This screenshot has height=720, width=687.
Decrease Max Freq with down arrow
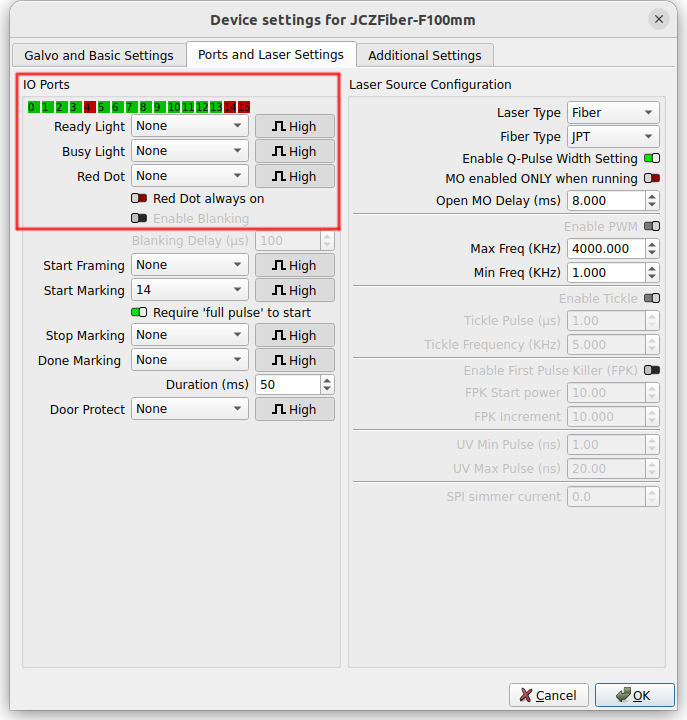pos(652,253)
